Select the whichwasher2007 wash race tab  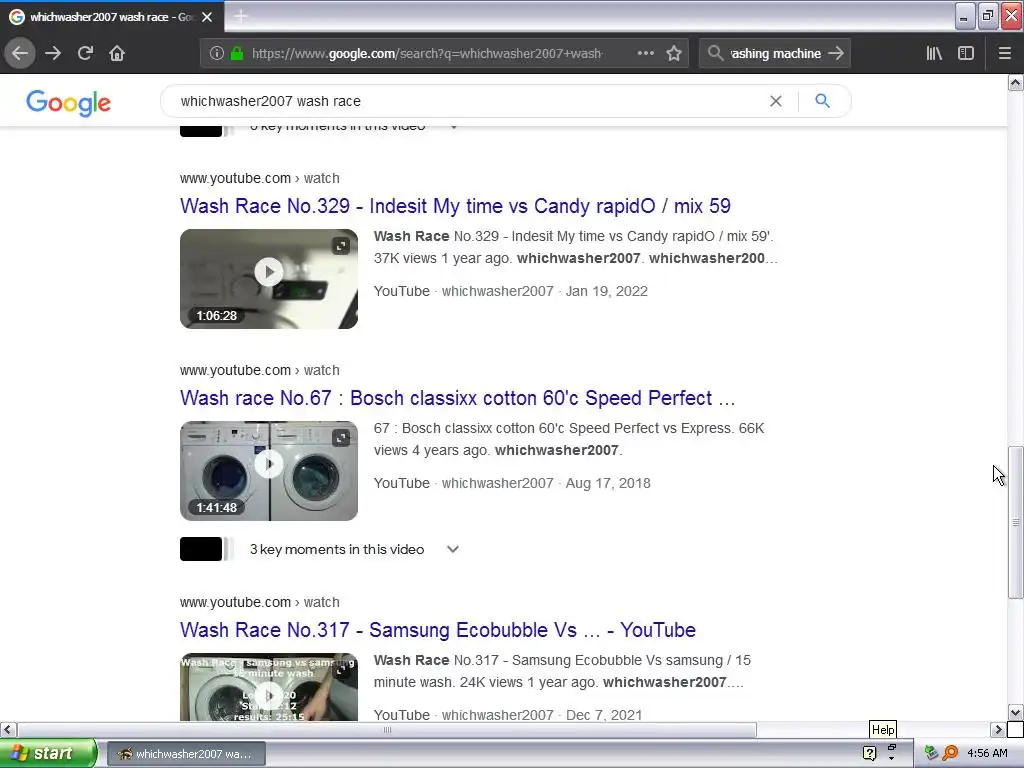coord(111,17)
